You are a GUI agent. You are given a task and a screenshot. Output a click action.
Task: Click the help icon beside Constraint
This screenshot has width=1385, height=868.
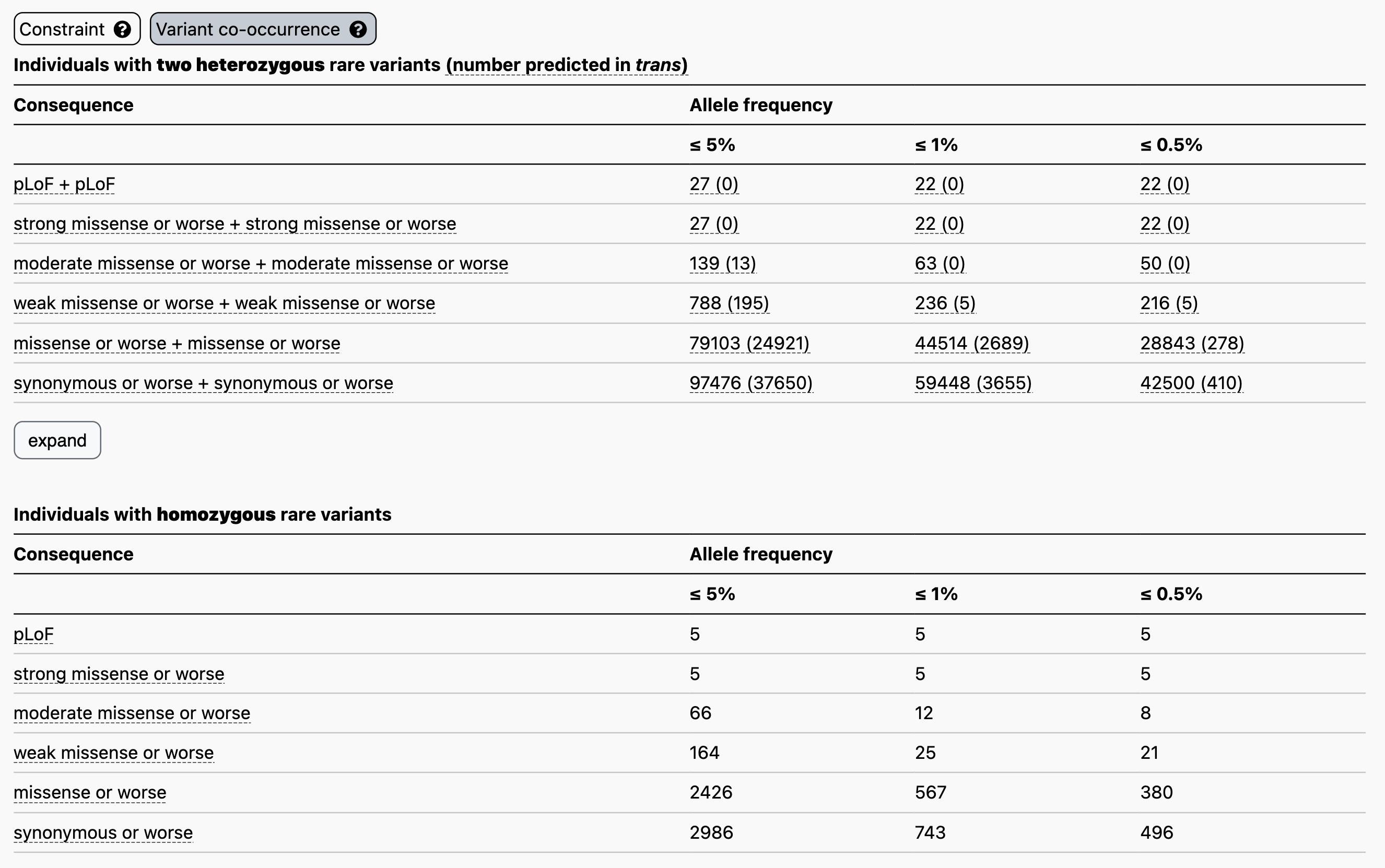coord(122,29)
